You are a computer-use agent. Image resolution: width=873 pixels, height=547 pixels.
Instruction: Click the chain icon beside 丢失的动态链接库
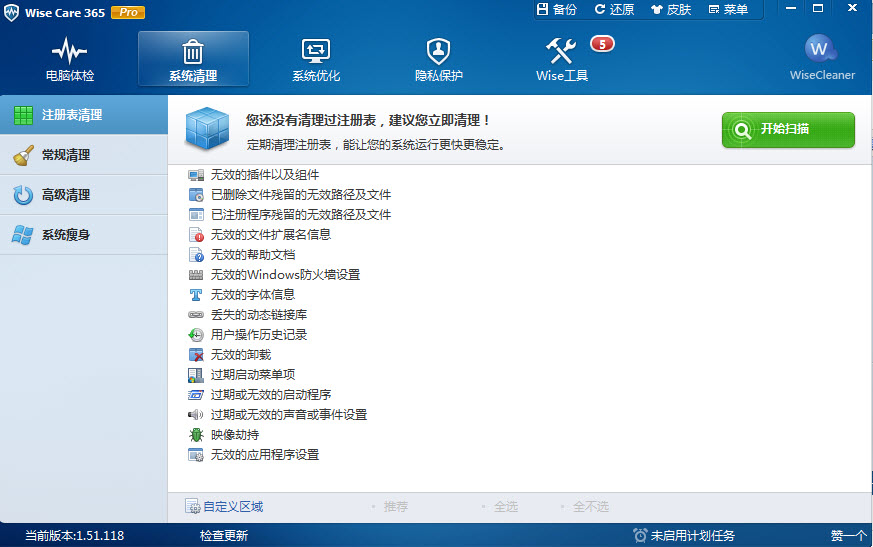click(x=196, y=315)
